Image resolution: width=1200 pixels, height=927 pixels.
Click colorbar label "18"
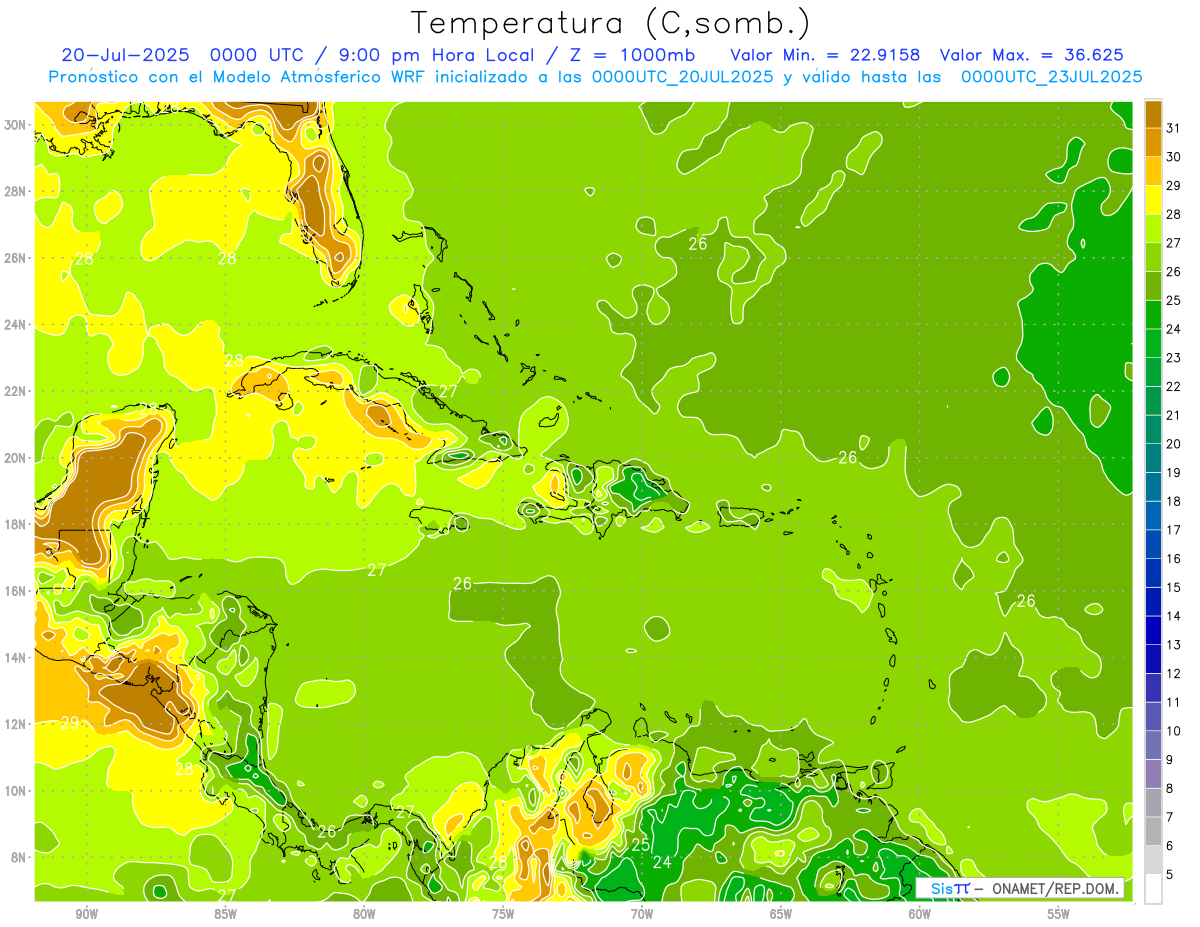click(x=1173, y=501)
